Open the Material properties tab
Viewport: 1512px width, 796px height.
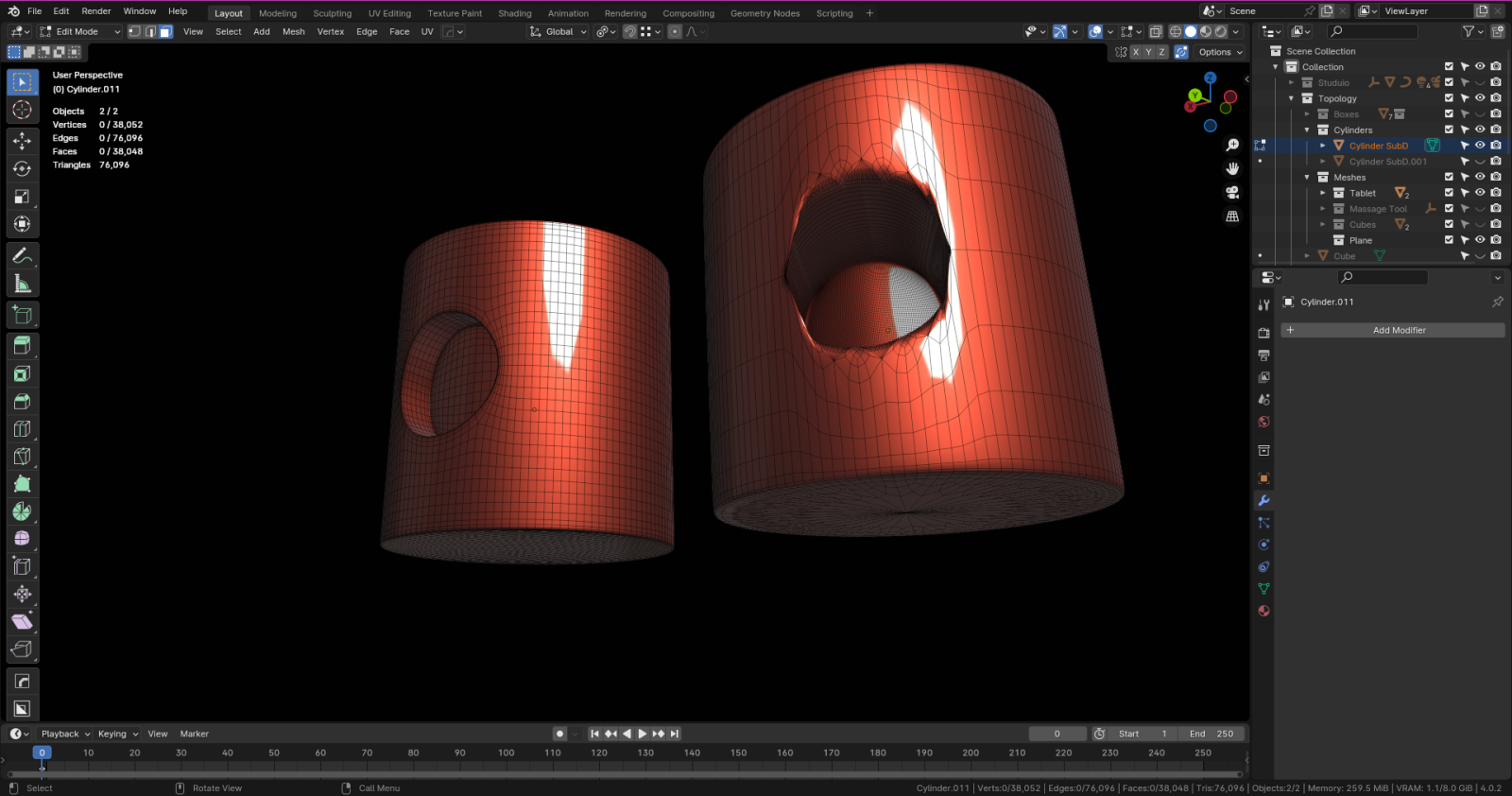[1263, 611]
